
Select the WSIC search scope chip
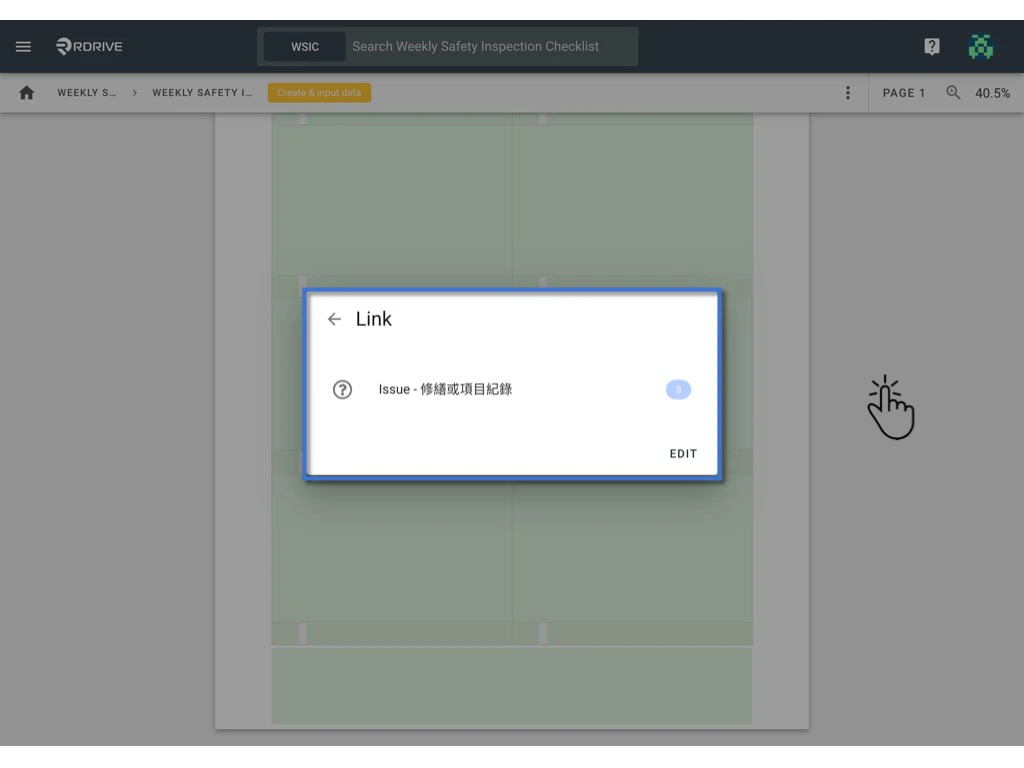304,46
